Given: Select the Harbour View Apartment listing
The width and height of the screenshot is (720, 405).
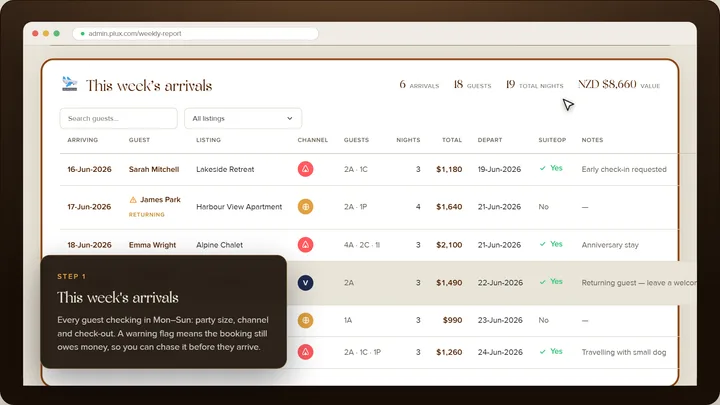Looking at the screenshot, I should click(239, 207).
